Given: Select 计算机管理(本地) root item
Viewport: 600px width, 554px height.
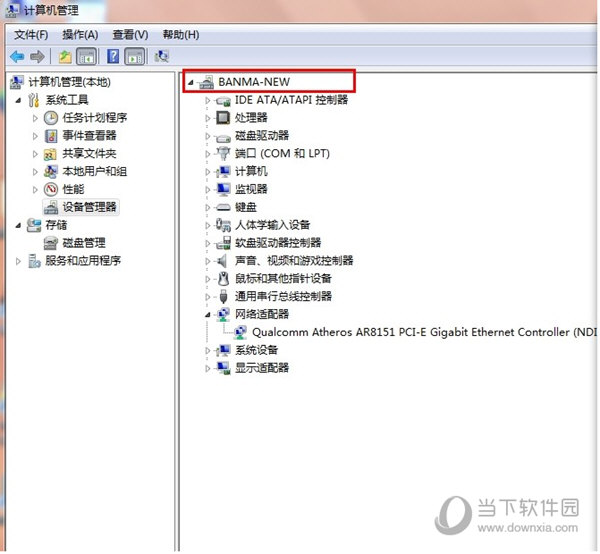Looking at the screenshot, I should (69, 82).
